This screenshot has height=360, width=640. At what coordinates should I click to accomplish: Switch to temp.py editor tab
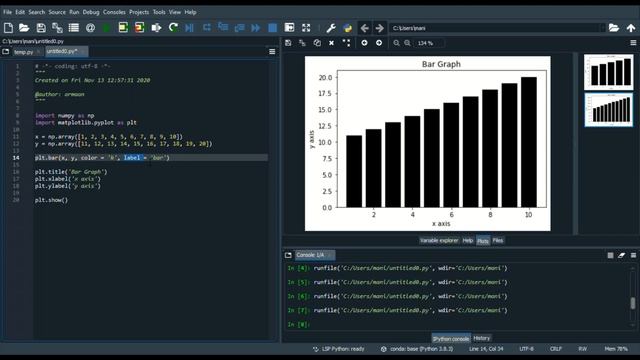pyautogui.click(x=23, y=52)
